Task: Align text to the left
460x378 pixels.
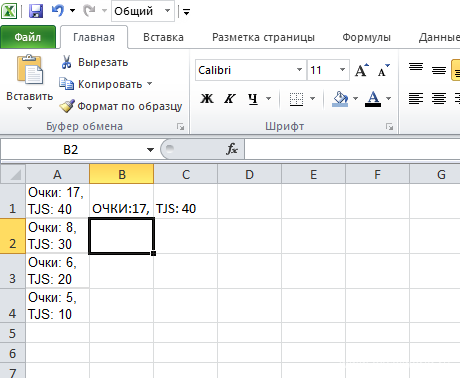Action: pos(416,98)
